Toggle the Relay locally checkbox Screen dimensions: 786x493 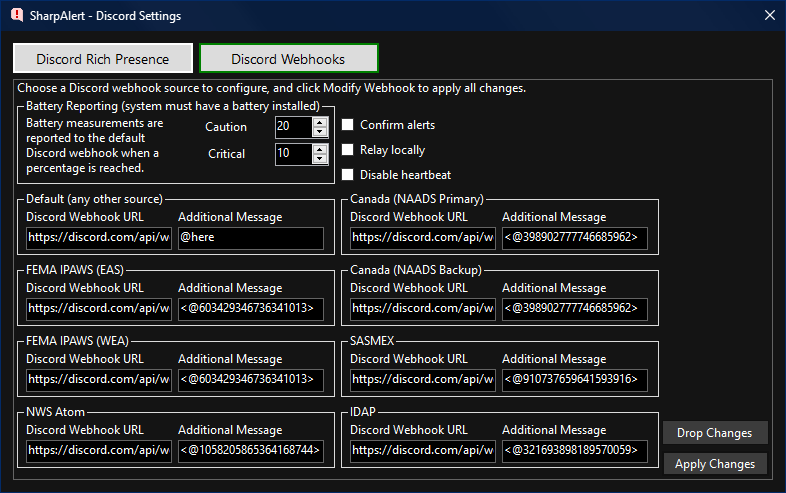click(349, 150)
